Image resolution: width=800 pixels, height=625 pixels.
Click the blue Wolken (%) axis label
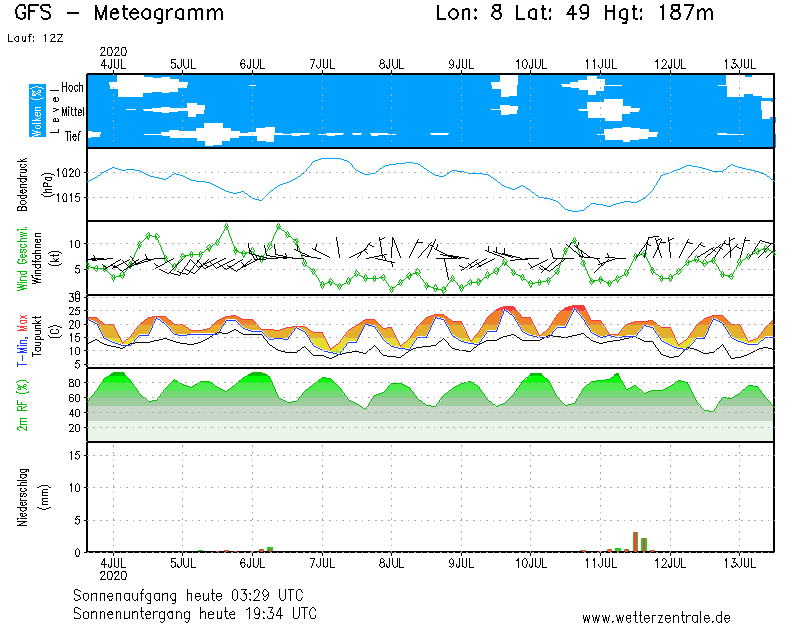[37, 111]
